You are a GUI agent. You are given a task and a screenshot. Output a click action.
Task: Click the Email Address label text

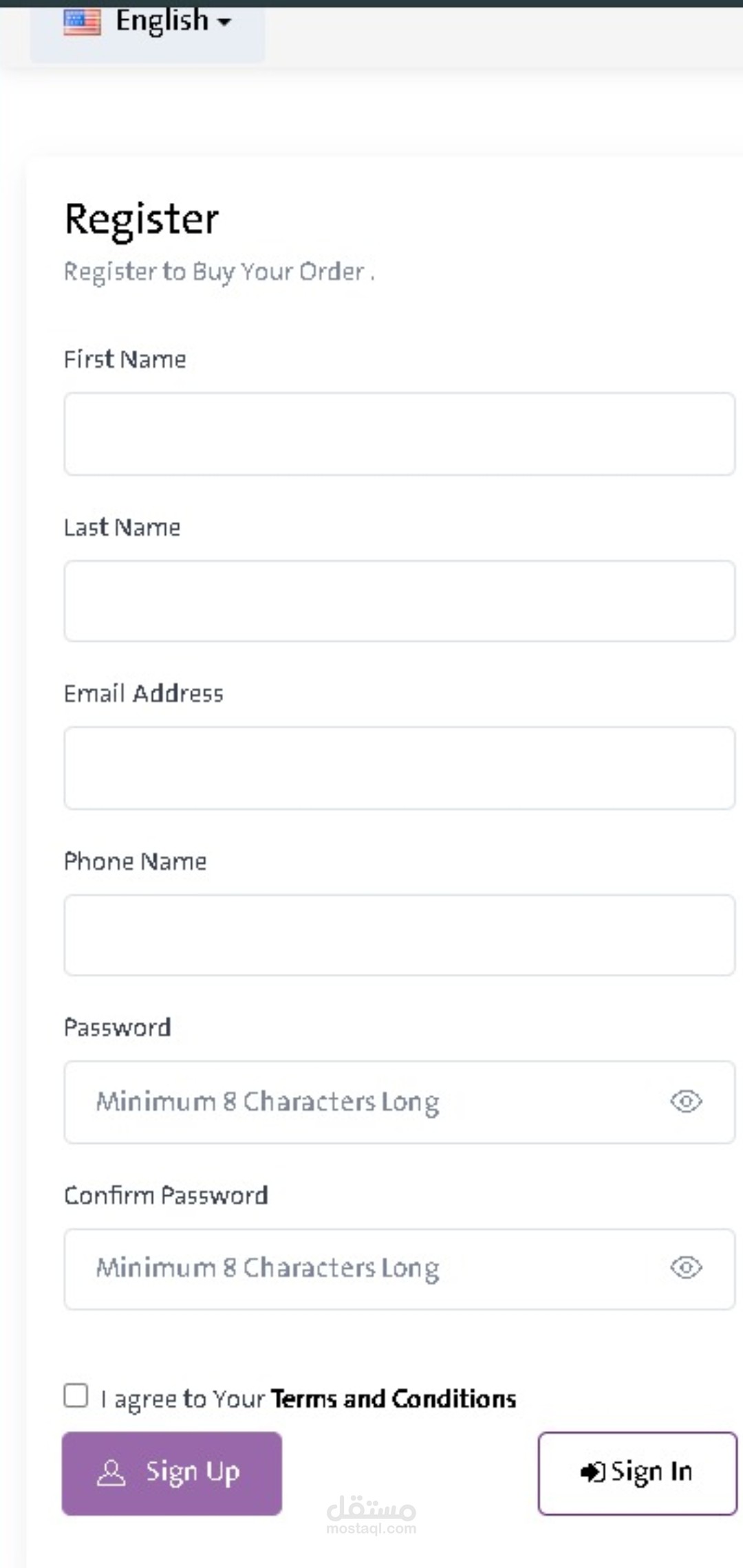[x=144, y=693]
